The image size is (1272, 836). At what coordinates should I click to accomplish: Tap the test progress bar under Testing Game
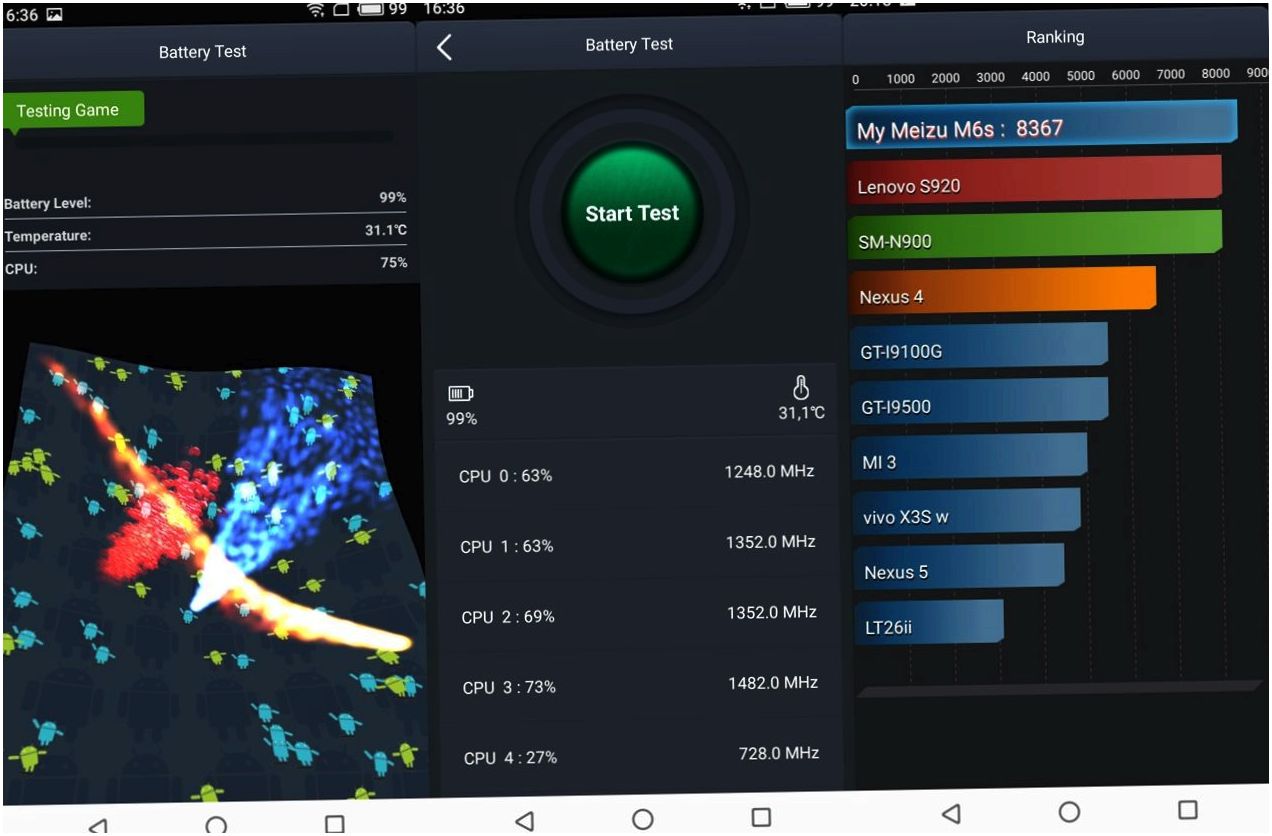tap(203, 139)
